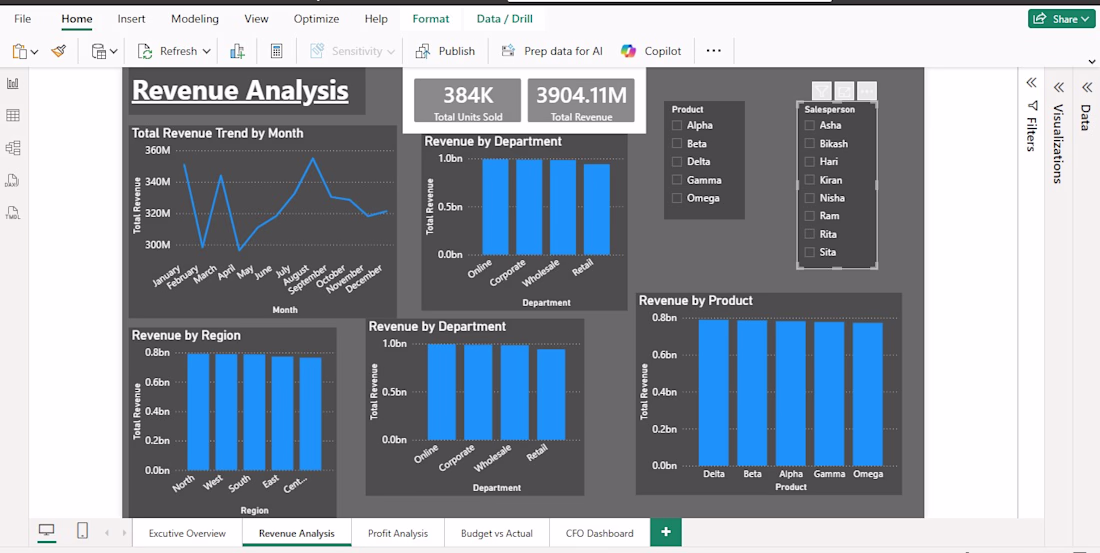
Task: Open DAX query view in left sidebar
Action: [13, 180]
